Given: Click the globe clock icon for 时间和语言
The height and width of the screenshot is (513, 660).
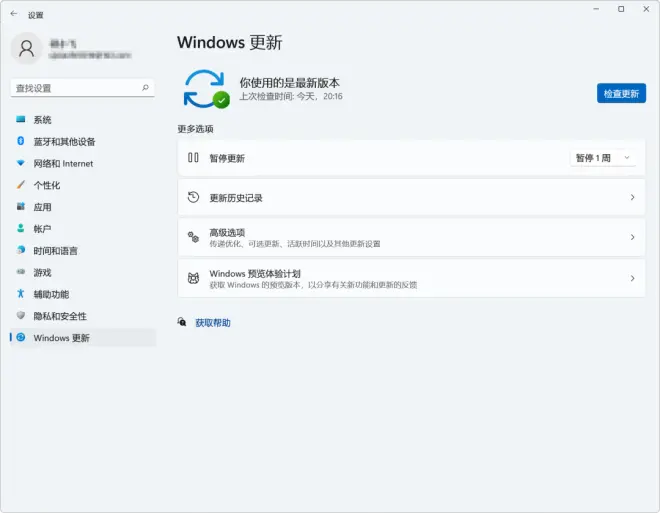Looking at the screenshot, I should tap(21, 250).
